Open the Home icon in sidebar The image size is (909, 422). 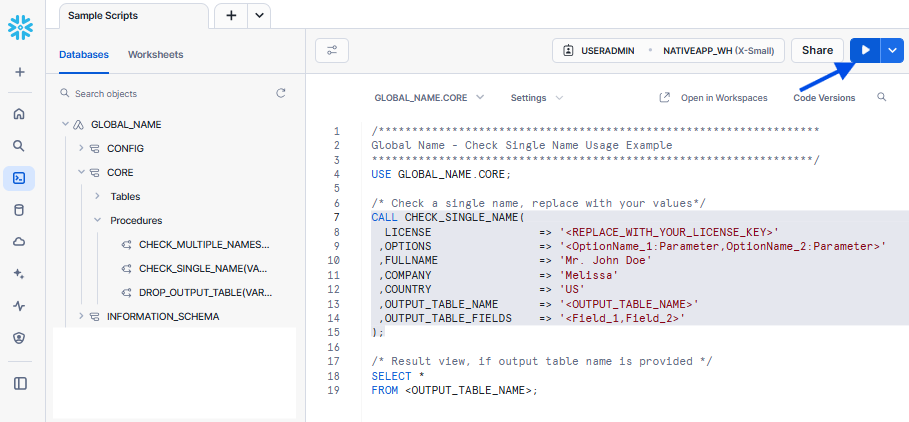(x=19, y=114)
